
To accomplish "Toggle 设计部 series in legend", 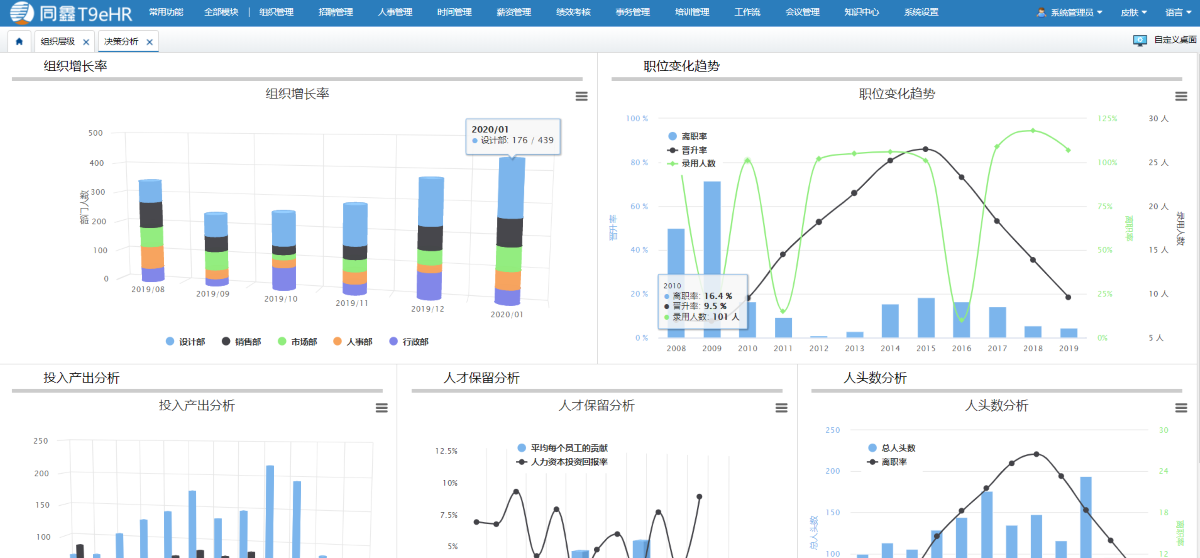I will (186, 342).
